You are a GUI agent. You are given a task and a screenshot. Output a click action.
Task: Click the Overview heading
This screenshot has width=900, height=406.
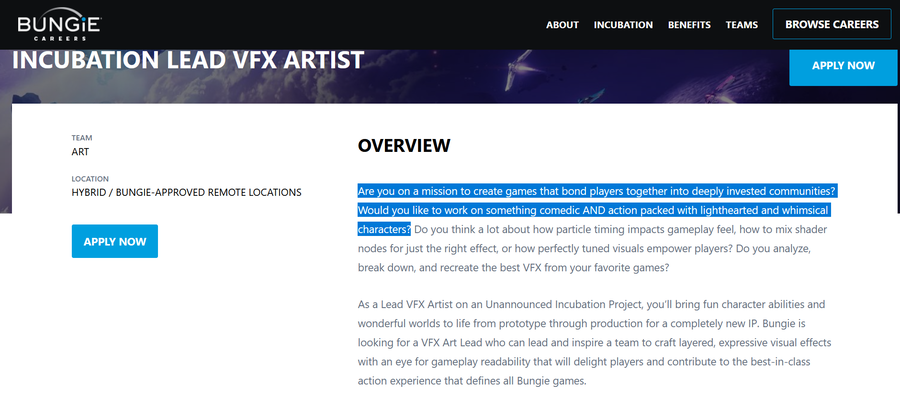404,146
